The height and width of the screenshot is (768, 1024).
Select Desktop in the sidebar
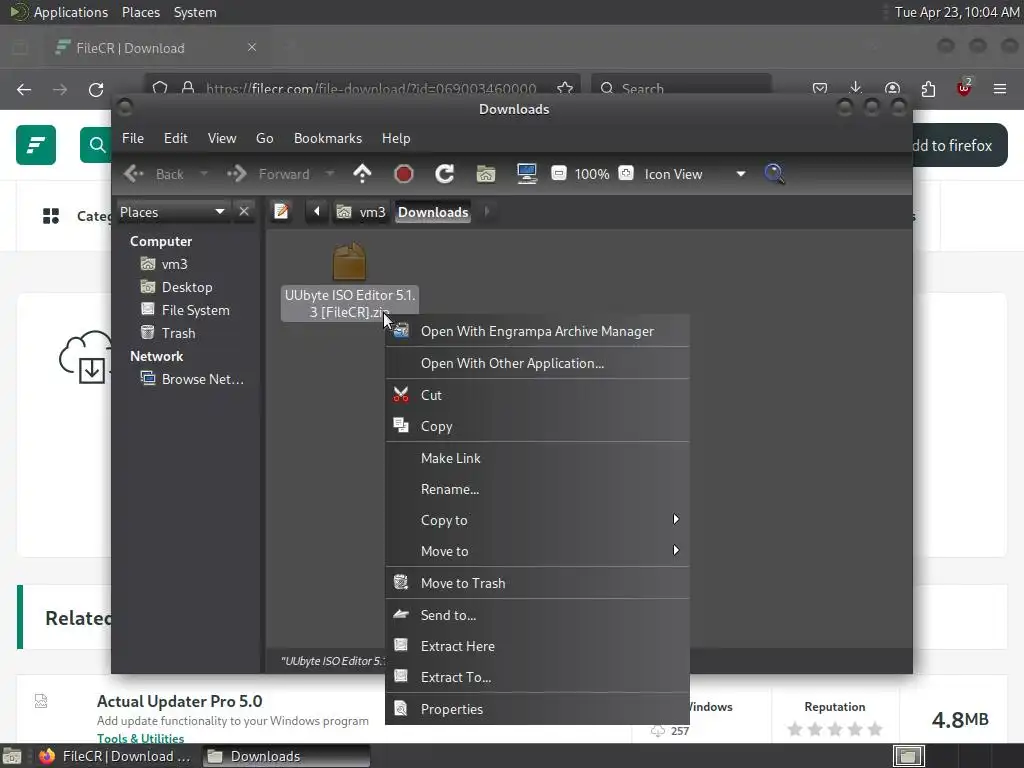(187, 287)
